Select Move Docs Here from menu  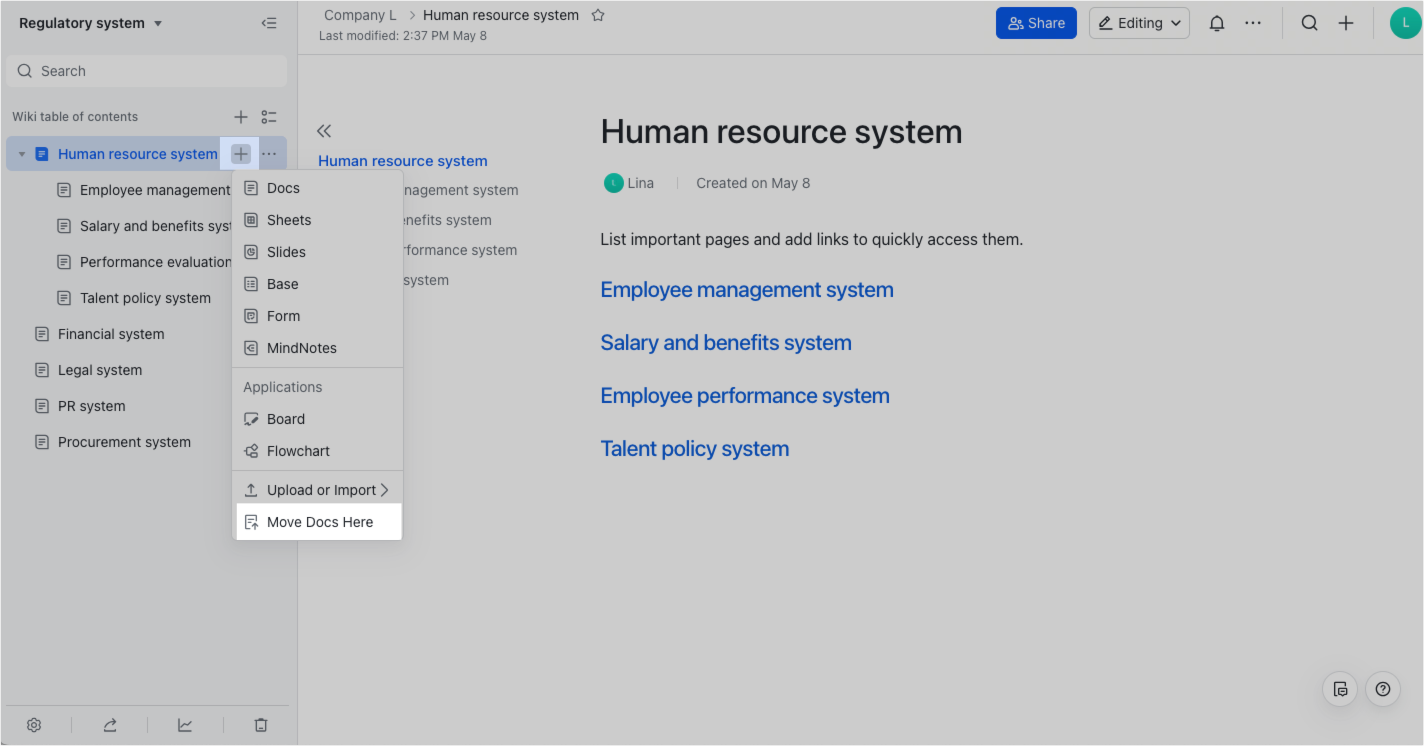[319, 522]
